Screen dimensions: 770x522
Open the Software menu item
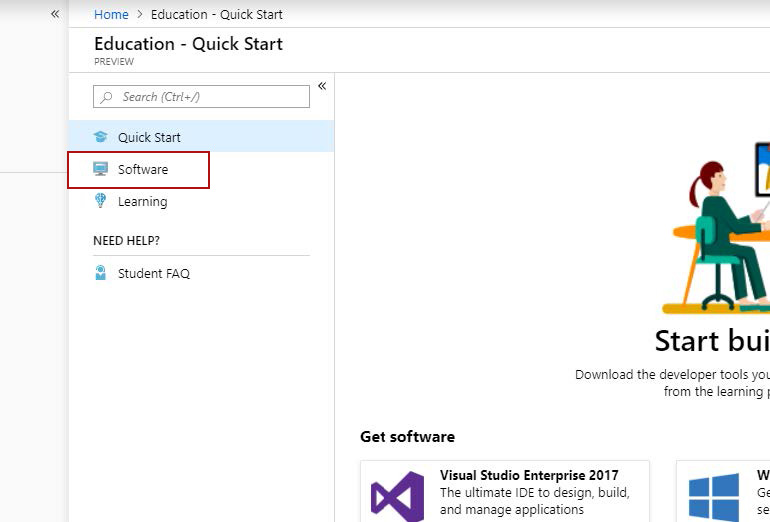(x=143, y=169)
